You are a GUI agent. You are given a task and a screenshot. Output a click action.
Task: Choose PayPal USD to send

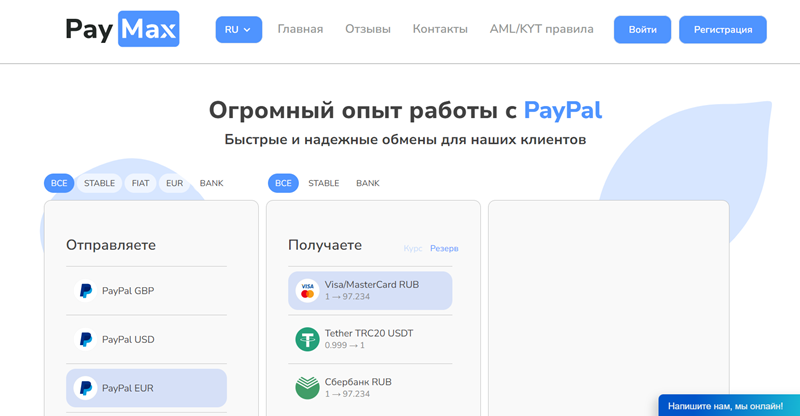tap(146, 339)
